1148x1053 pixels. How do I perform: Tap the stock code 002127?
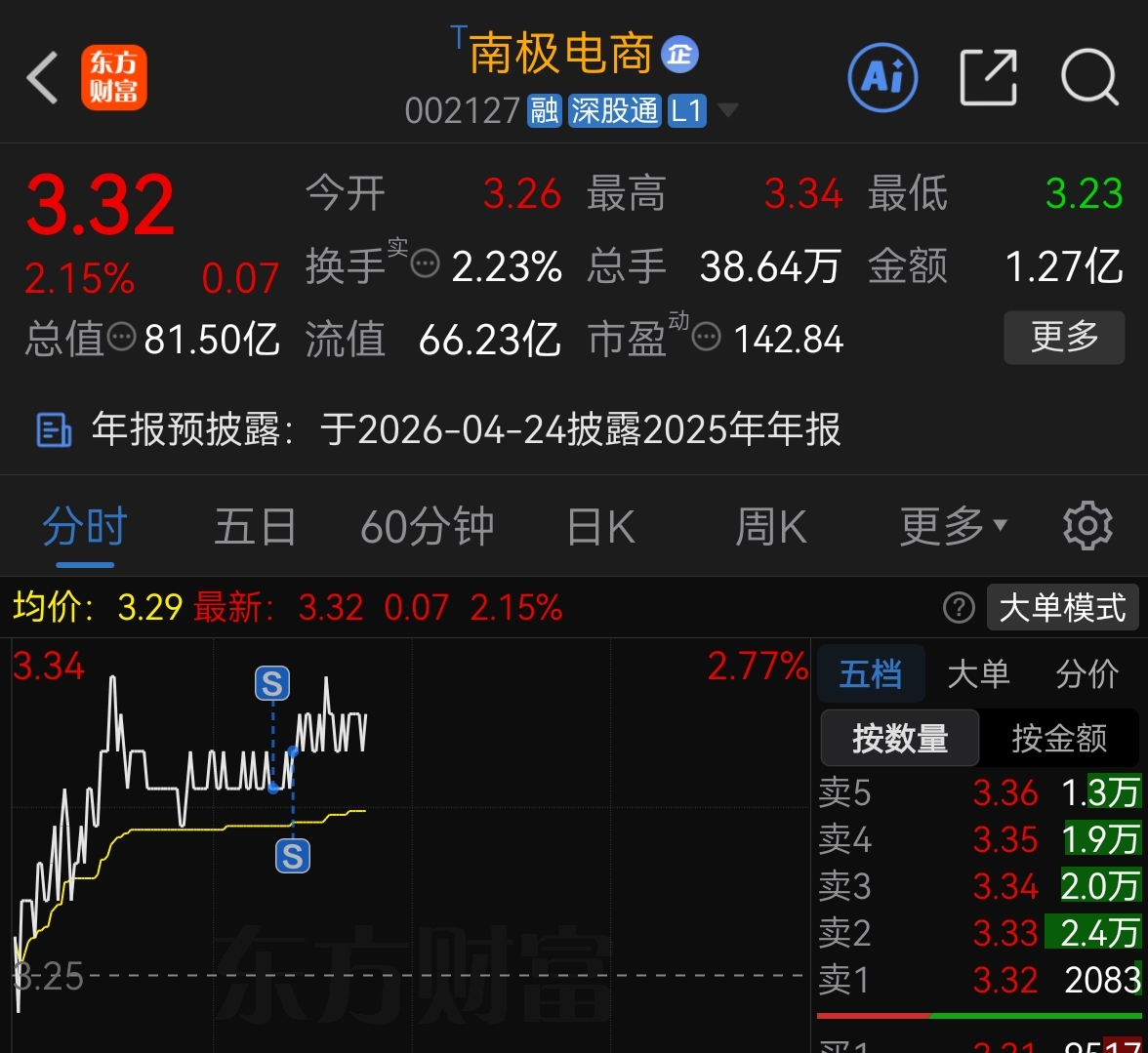click(463, 111)
